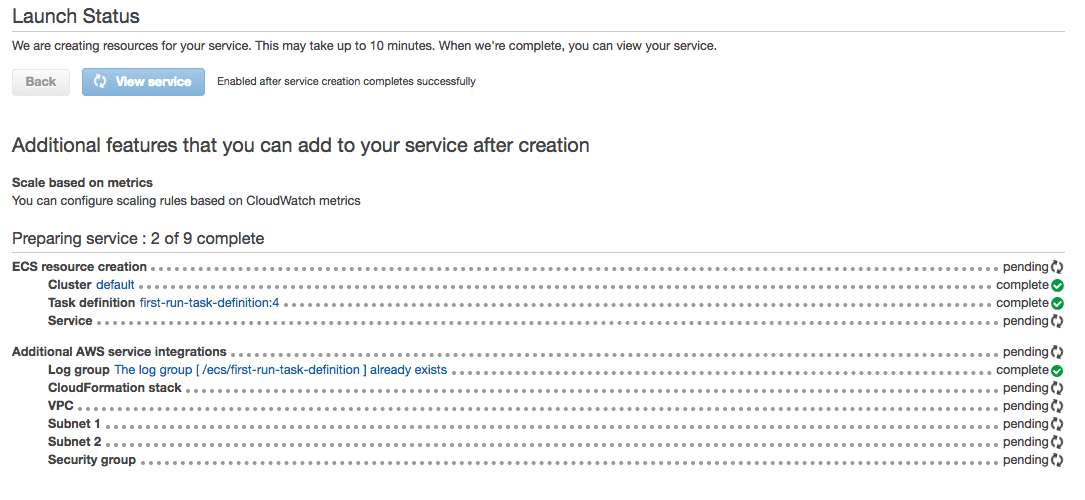Click the Additional AWS service integrations spinner
The image size is (1085, 500).
click(x=1057, y=352)
